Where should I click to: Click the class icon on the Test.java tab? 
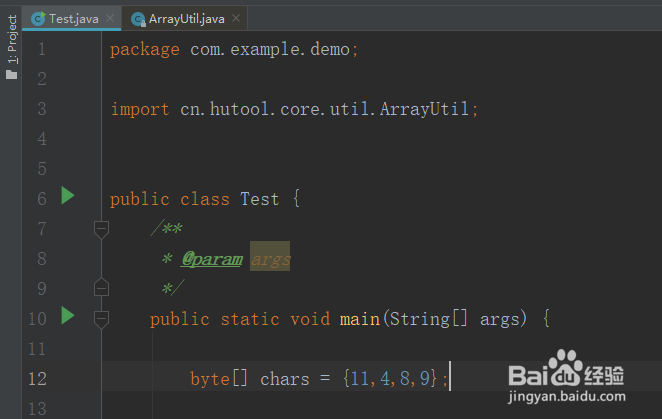click(38, 19)
